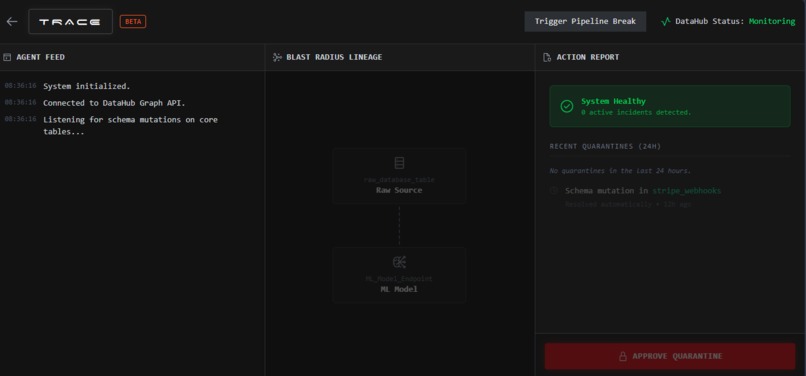This screenshot has height=376, width=806.
Task: Click DataHub Status label
Action: point(710,22)
